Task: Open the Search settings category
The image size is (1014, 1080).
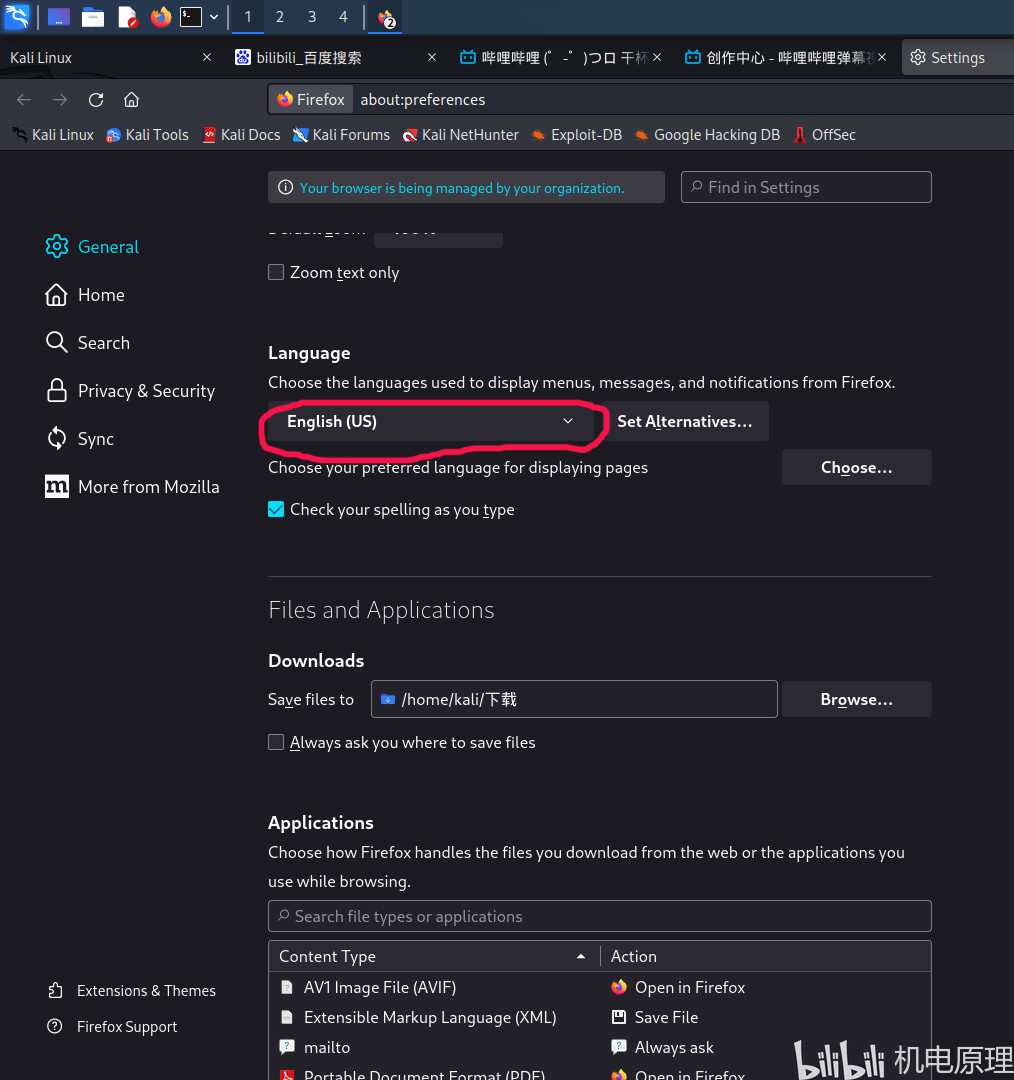Action: tap(87, 343)
